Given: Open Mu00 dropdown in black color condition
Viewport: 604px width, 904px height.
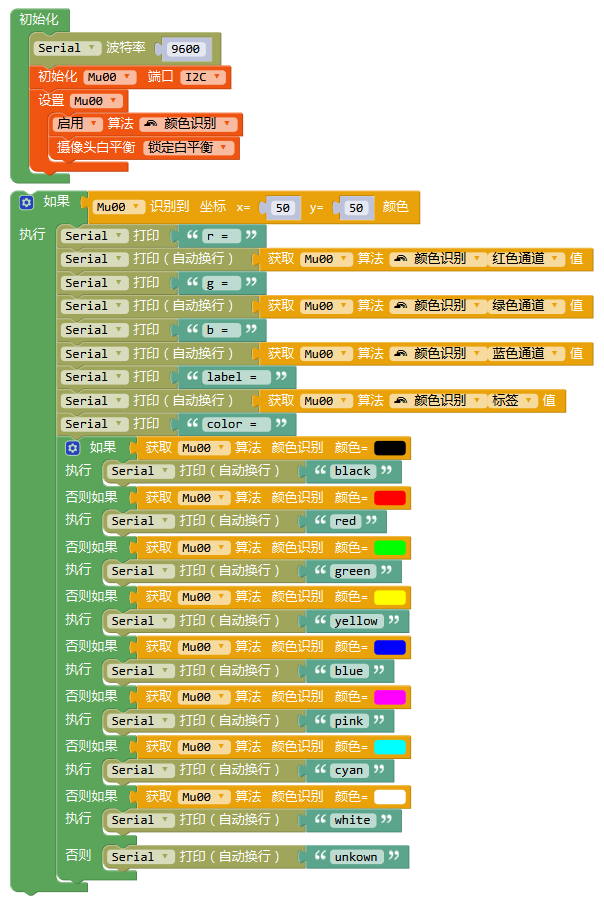Looking at the screenshot, I should point(204,448).
